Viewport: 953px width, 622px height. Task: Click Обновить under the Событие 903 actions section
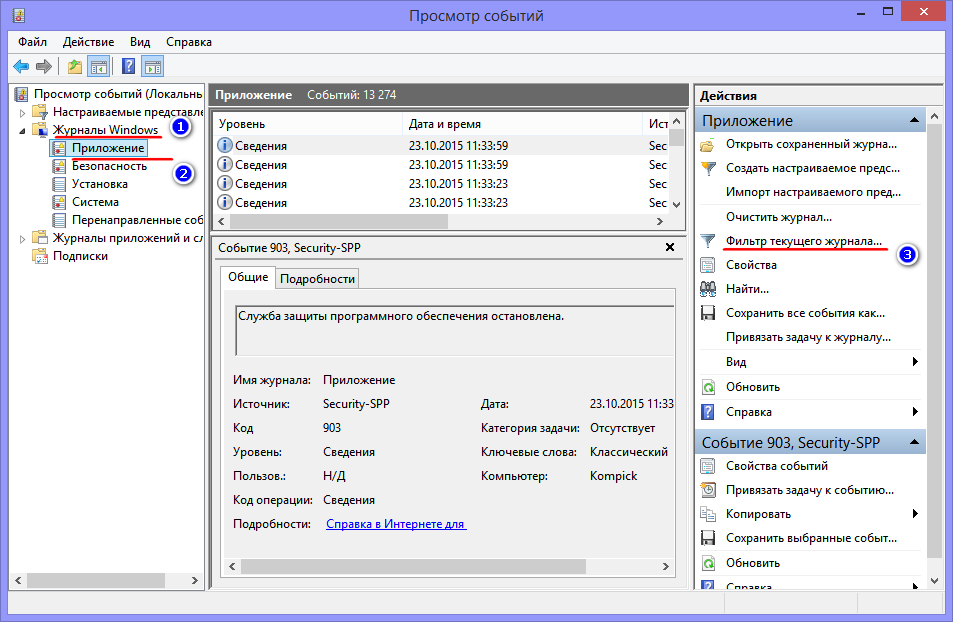coord(752,563)
